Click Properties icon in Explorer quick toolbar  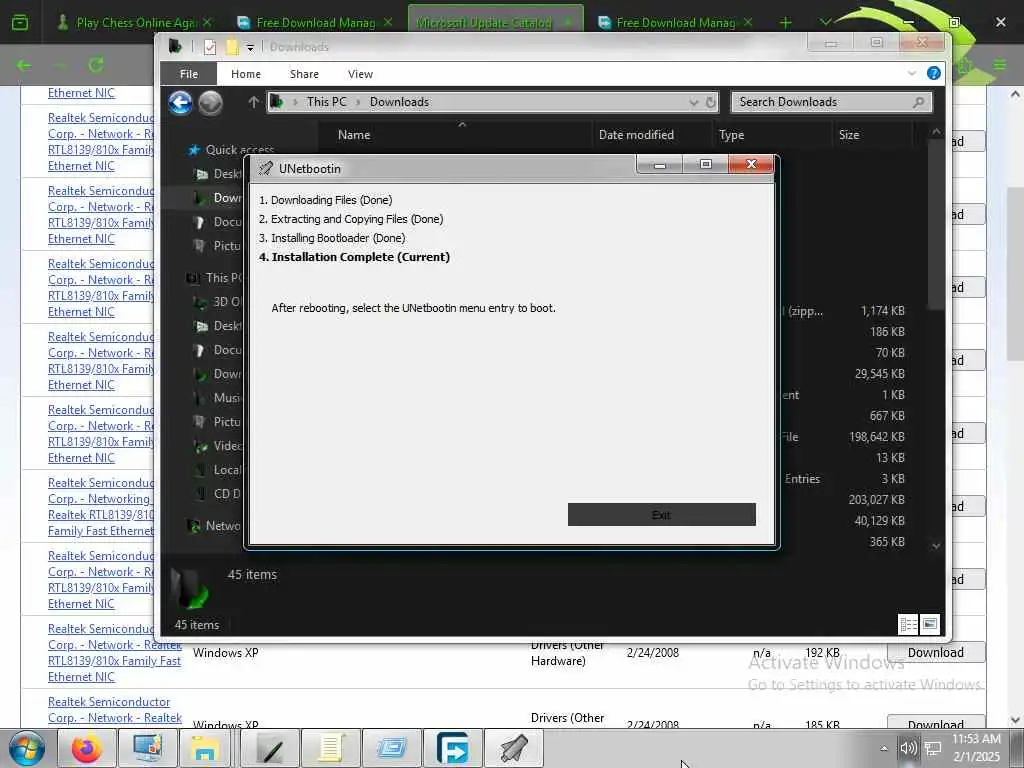(x=210, y=47)
